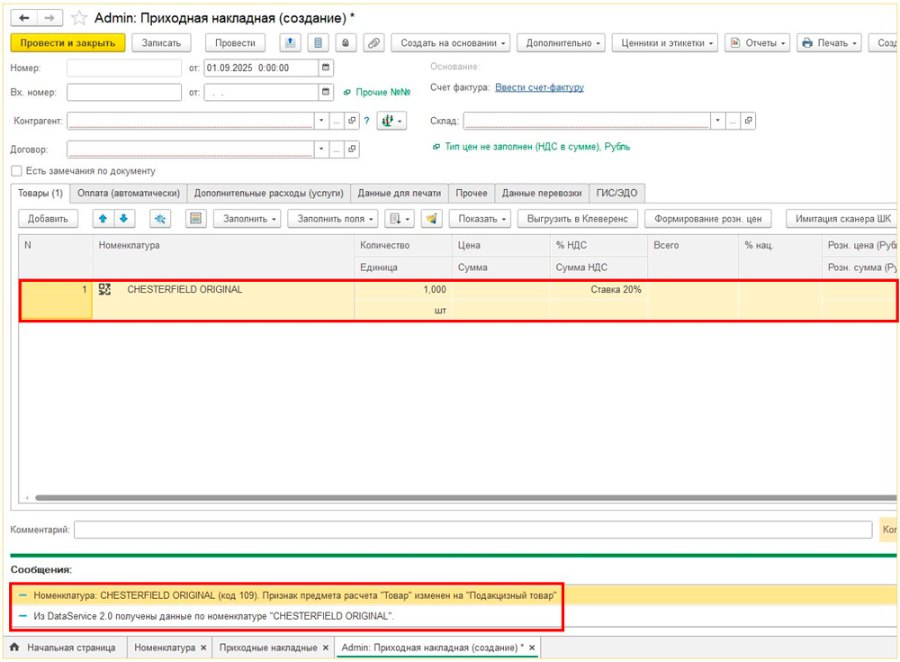Go to Начальная страница via the home icon
The height and width of the screenshot is (662, 900).
click(15, 647)
